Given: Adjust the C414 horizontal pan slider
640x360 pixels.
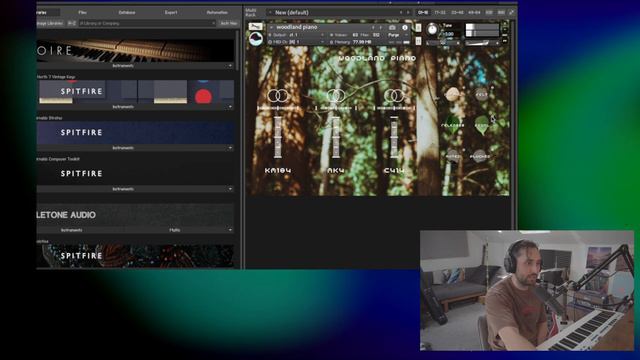Looking at the screenshot, I should [394, 108].
